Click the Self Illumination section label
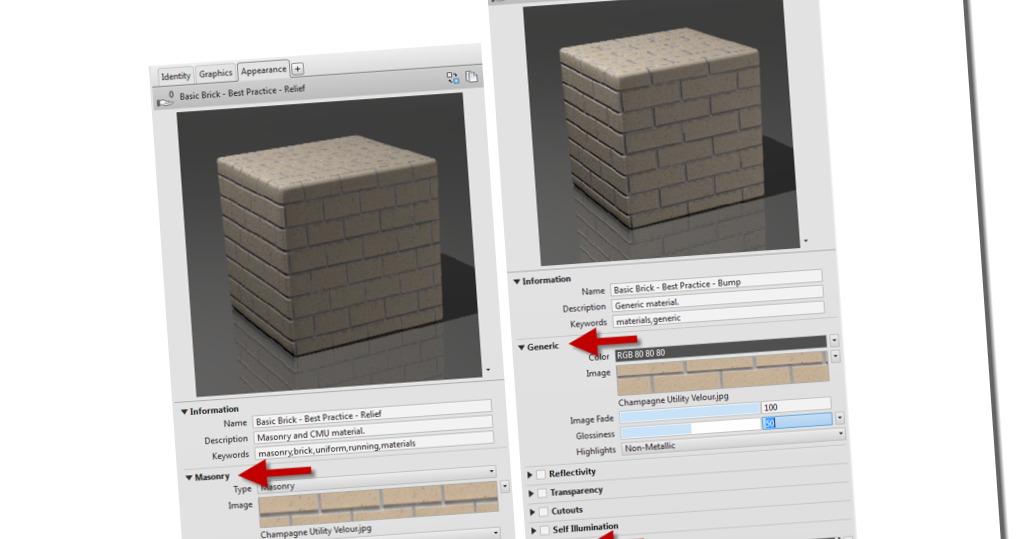The image size is (1026, 539). [x=585, y=528]
